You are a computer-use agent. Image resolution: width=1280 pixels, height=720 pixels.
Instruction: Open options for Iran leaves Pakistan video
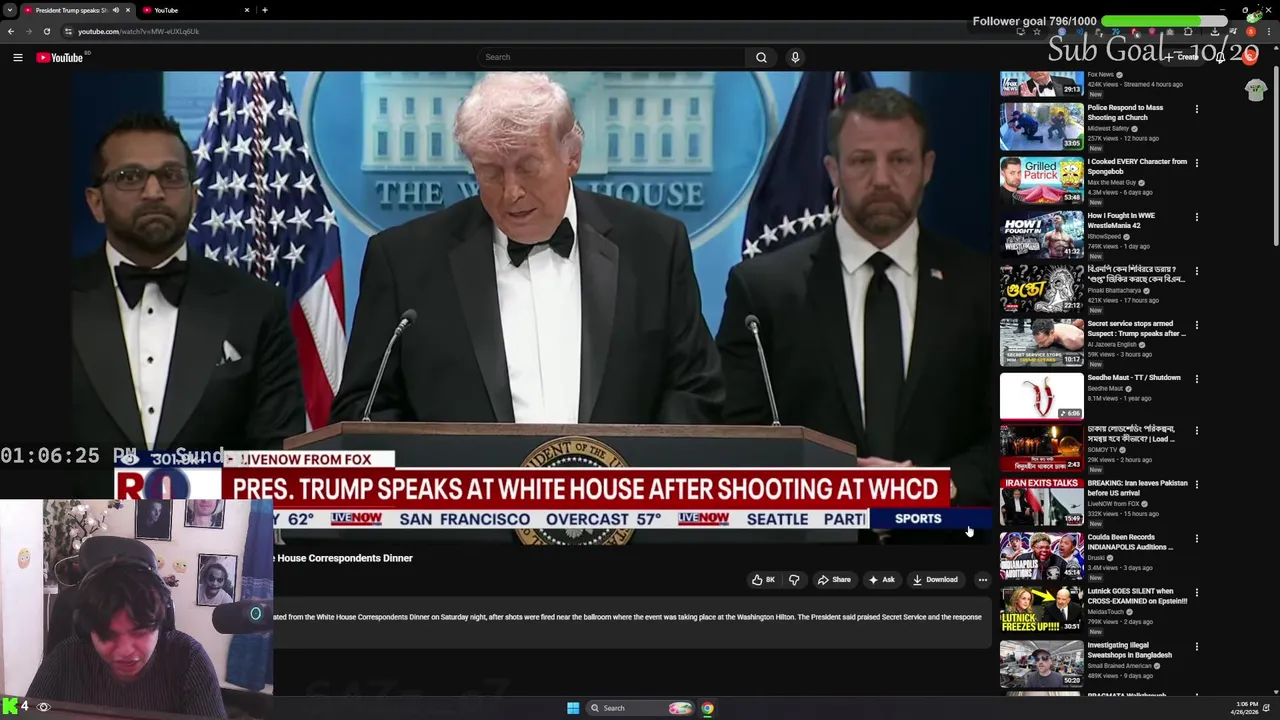click(x=1196, y=485)
